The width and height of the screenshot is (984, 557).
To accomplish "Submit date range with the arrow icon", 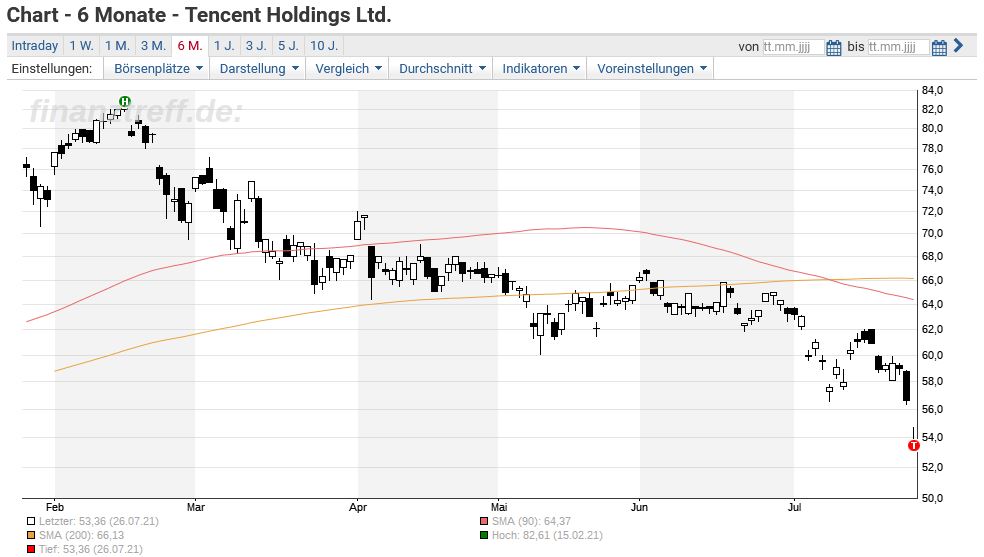I will click(958, 45).
